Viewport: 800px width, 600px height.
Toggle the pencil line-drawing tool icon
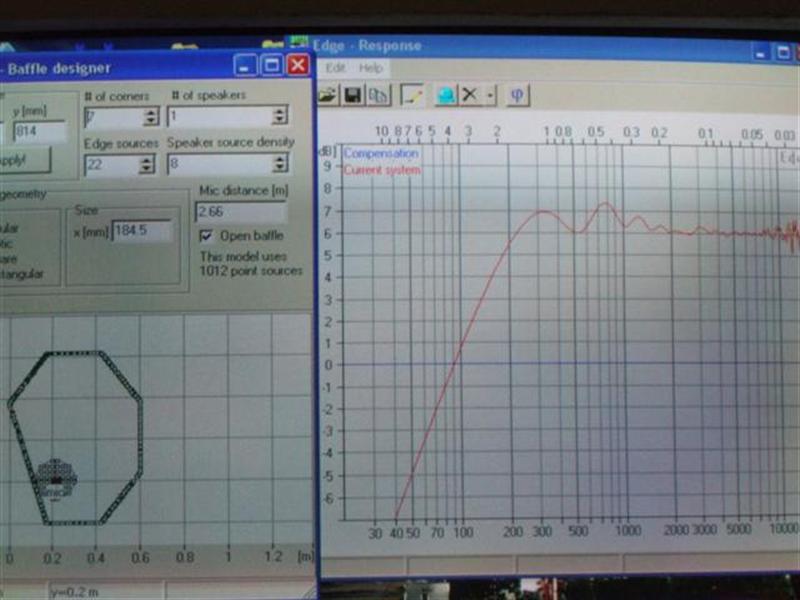point(412,95)
